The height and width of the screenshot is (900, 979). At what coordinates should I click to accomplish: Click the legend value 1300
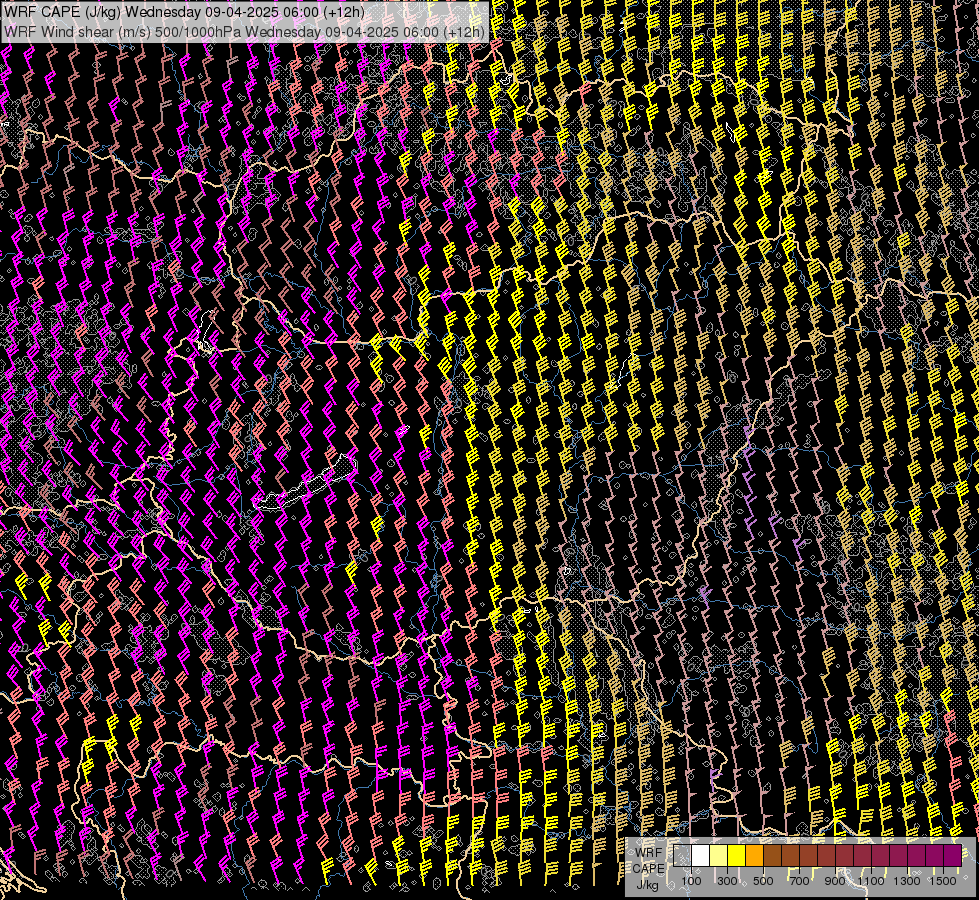click(907, 881)
